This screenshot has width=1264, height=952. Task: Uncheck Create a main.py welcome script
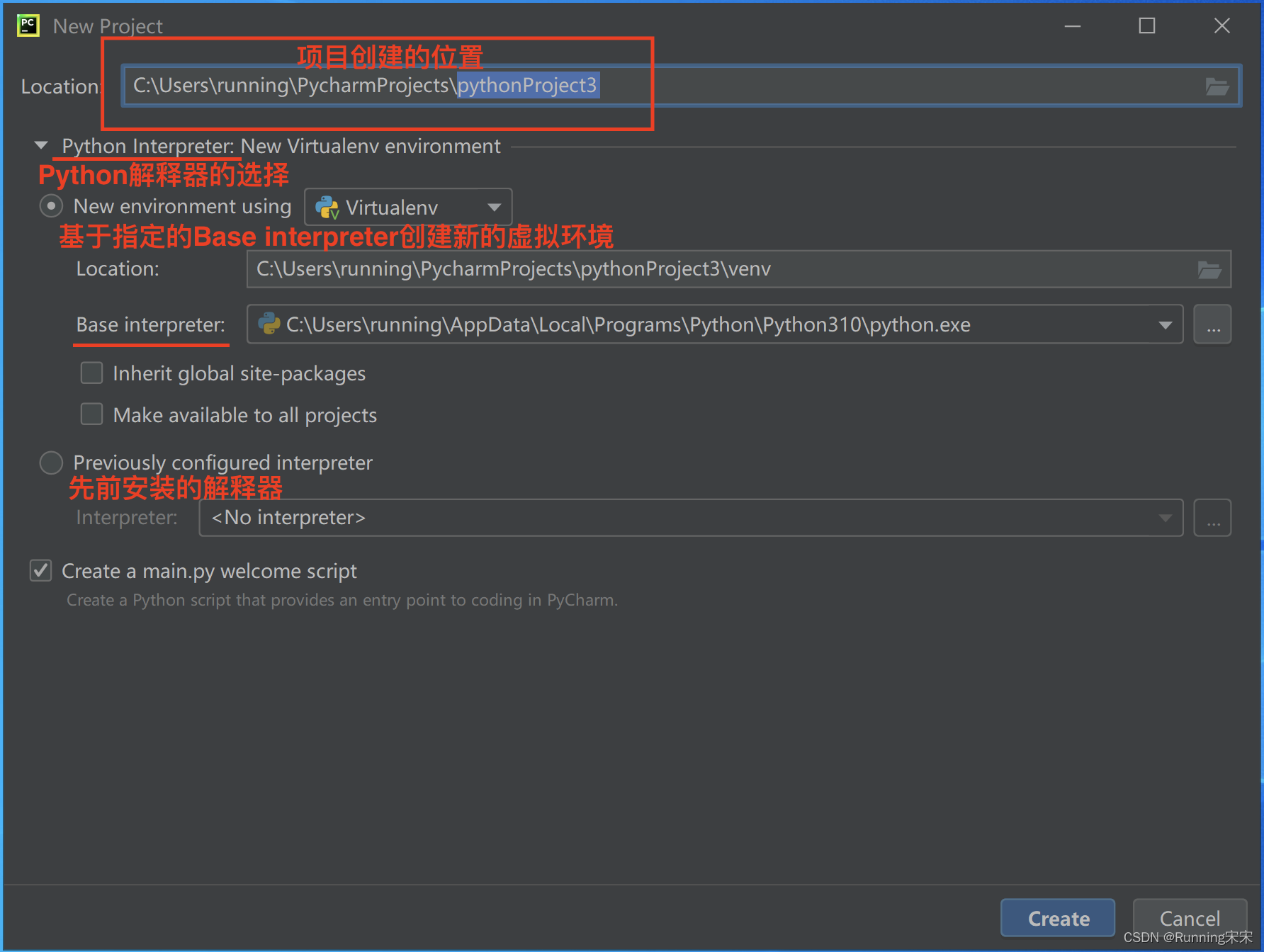(x=41, y=570)
